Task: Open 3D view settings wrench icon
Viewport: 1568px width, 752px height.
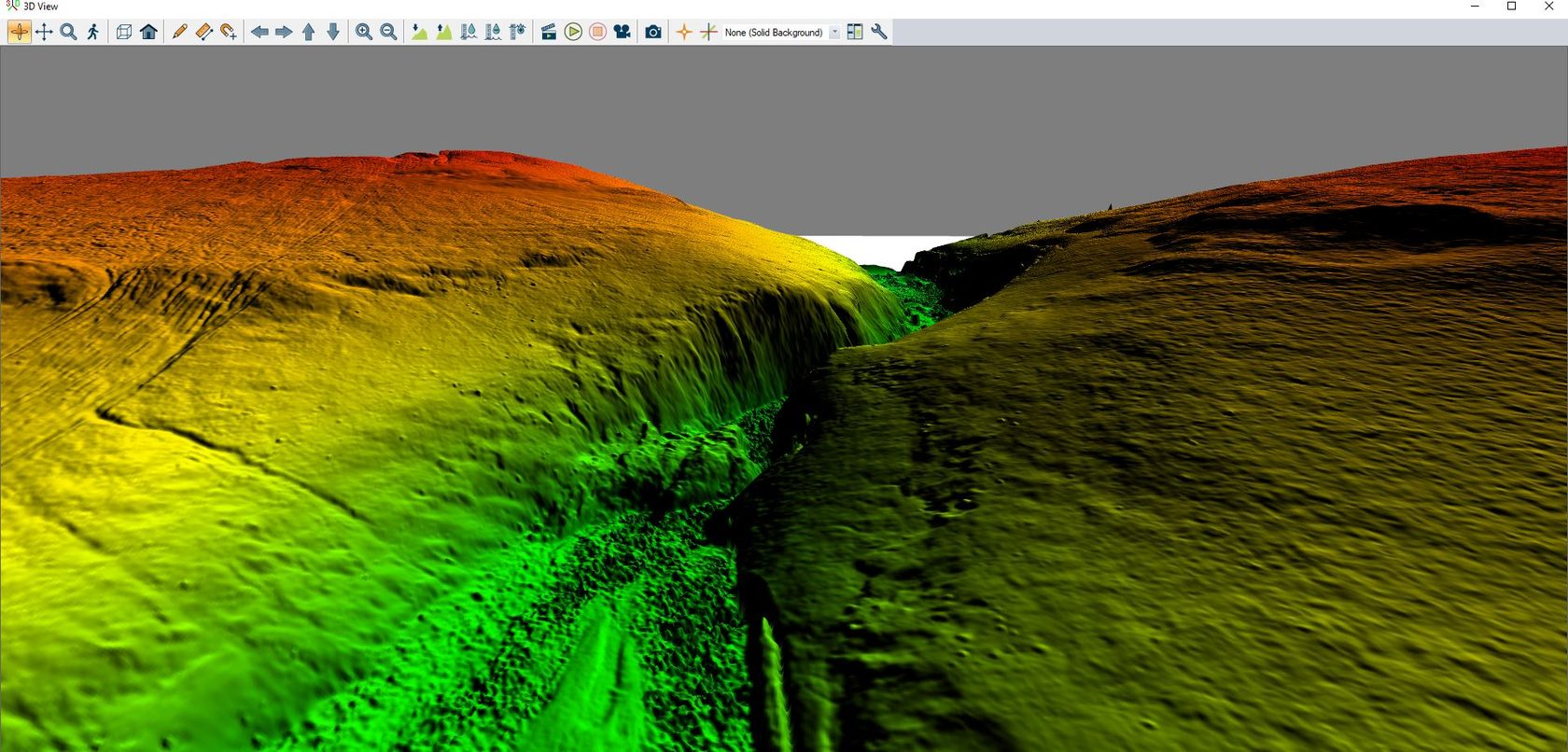Action: pyautogui.click(x=878, y=32)
